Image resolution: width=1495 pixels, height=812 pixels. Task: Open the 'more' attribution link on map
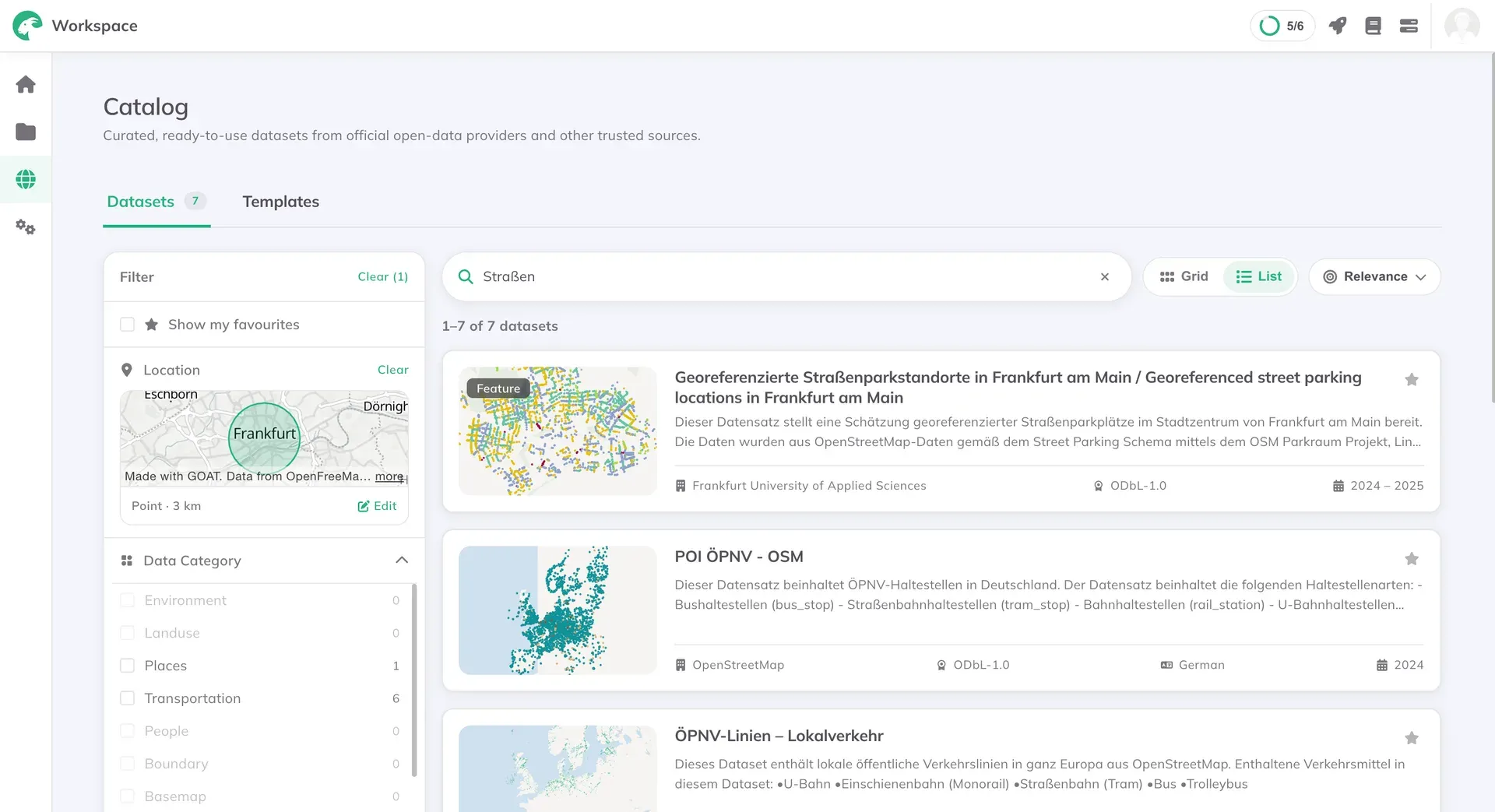pyautogui.click(x=389, y=476)
